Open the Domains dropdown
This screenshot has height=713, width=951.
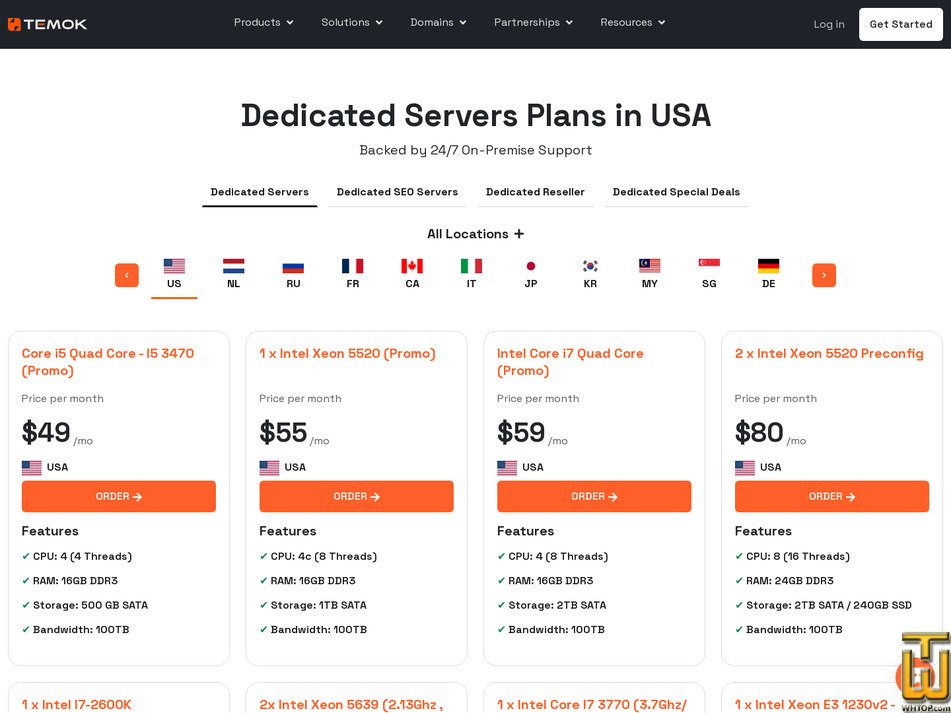pyautogui.click(x=438, y=22)
